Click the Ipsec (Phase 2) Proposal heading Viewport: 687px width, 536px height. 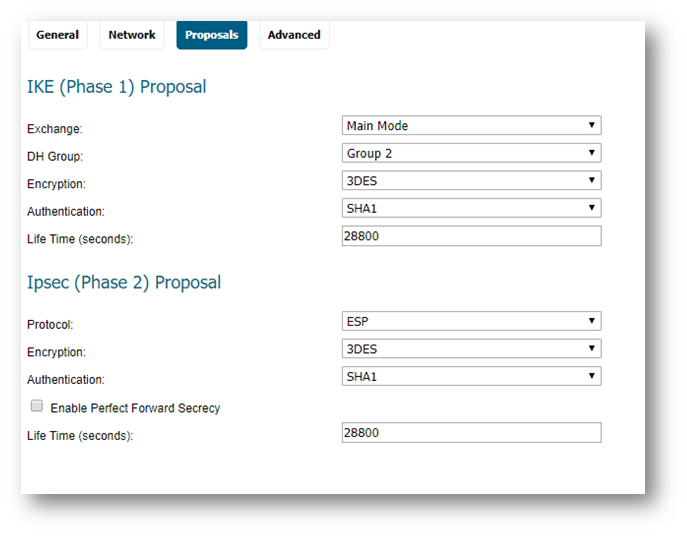click(x=124, y=283)
